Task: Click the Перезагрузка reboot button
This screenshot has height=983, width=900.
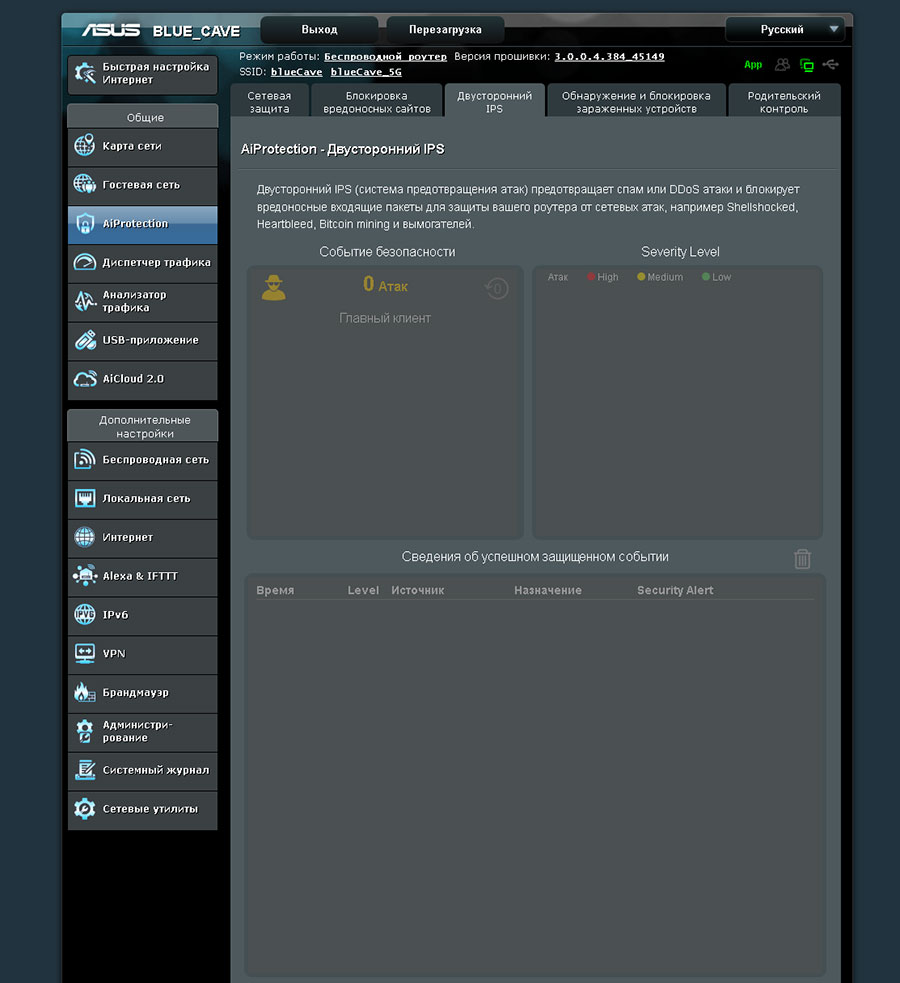Action: click(x=445, y=29)
